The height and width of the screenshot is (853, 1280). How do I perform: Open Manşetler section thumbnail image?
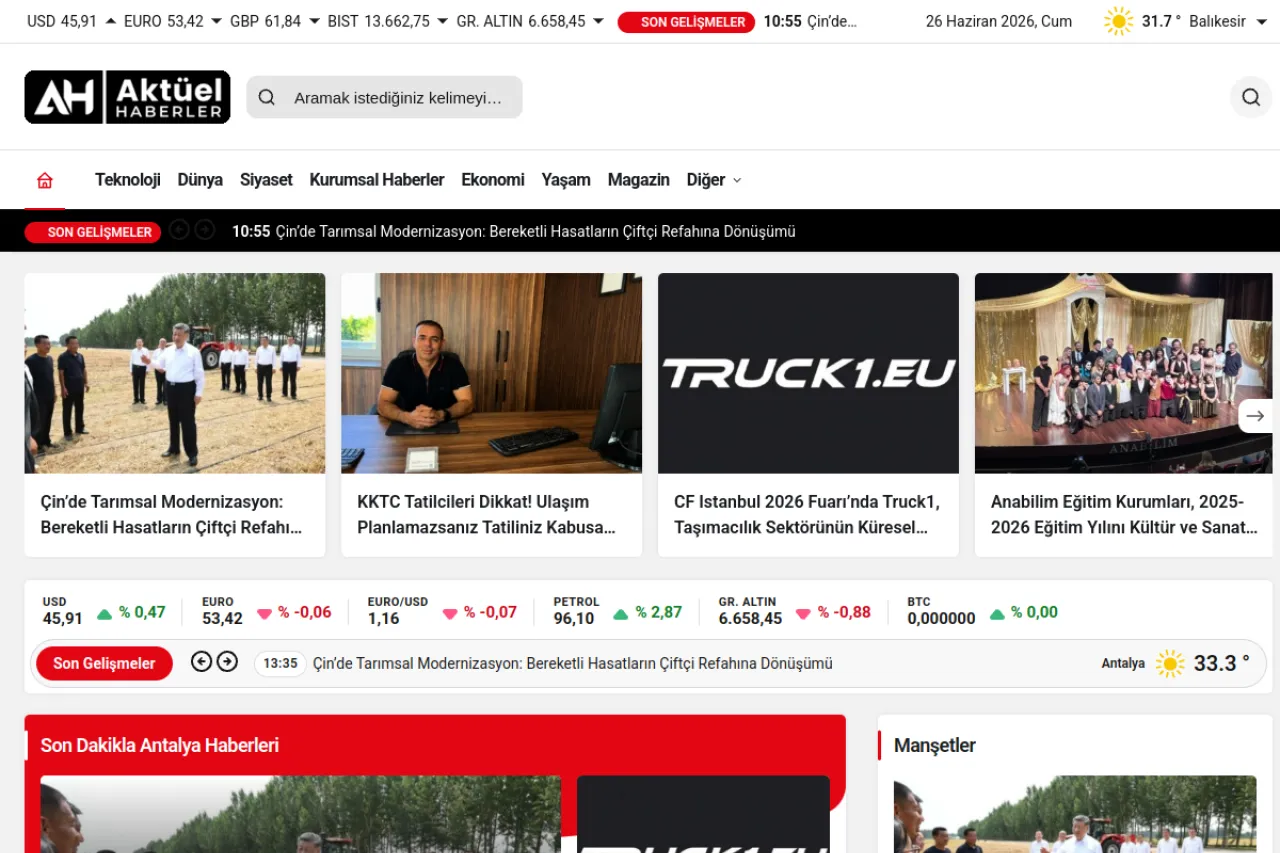click(x=1075, y=814)
